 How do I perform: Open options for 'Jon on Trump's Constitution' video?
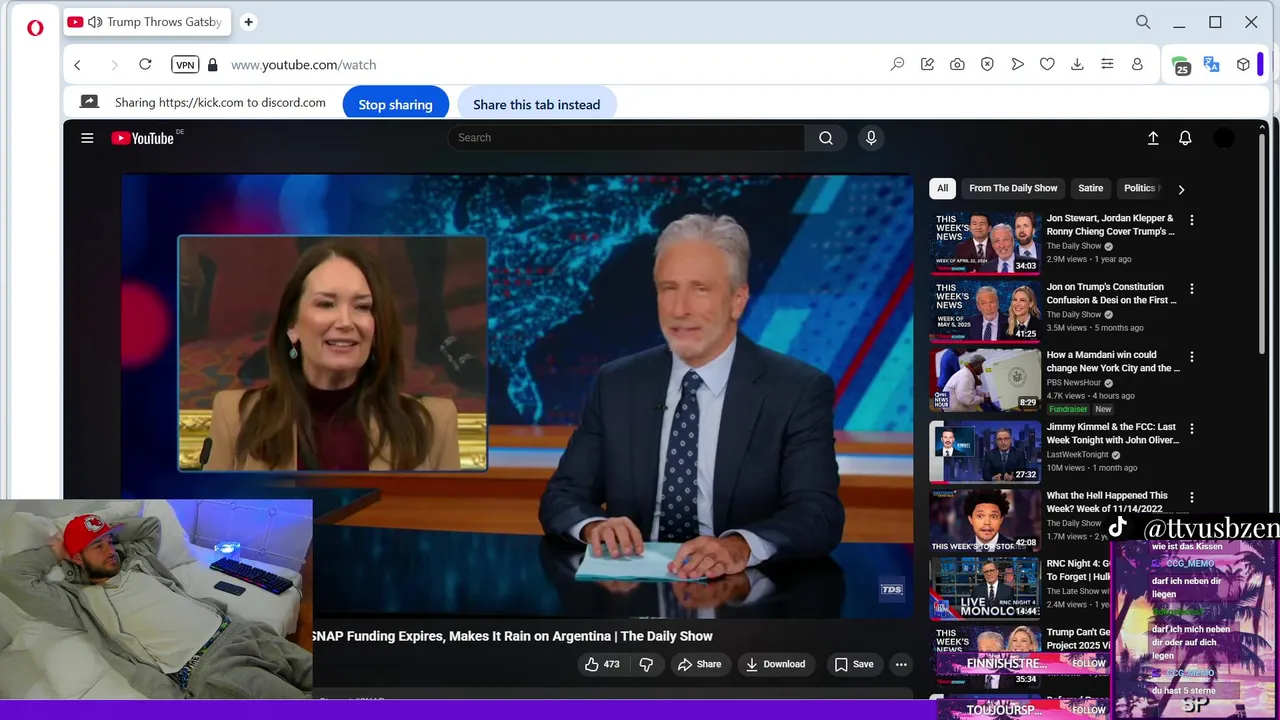pyautogui.click(x=1191, y=289)
